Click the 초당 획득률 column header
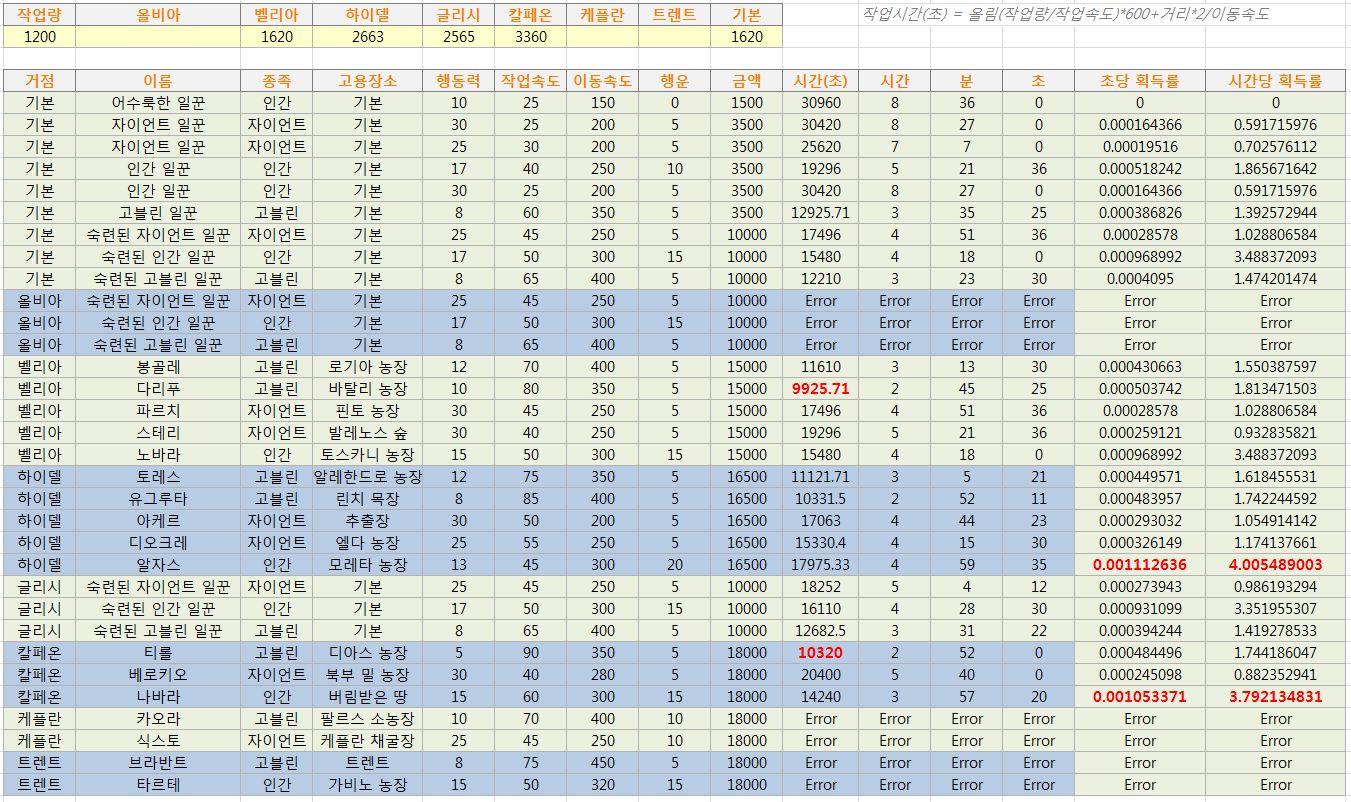Screen dimensions: 1351x802 coord(1139,81)
